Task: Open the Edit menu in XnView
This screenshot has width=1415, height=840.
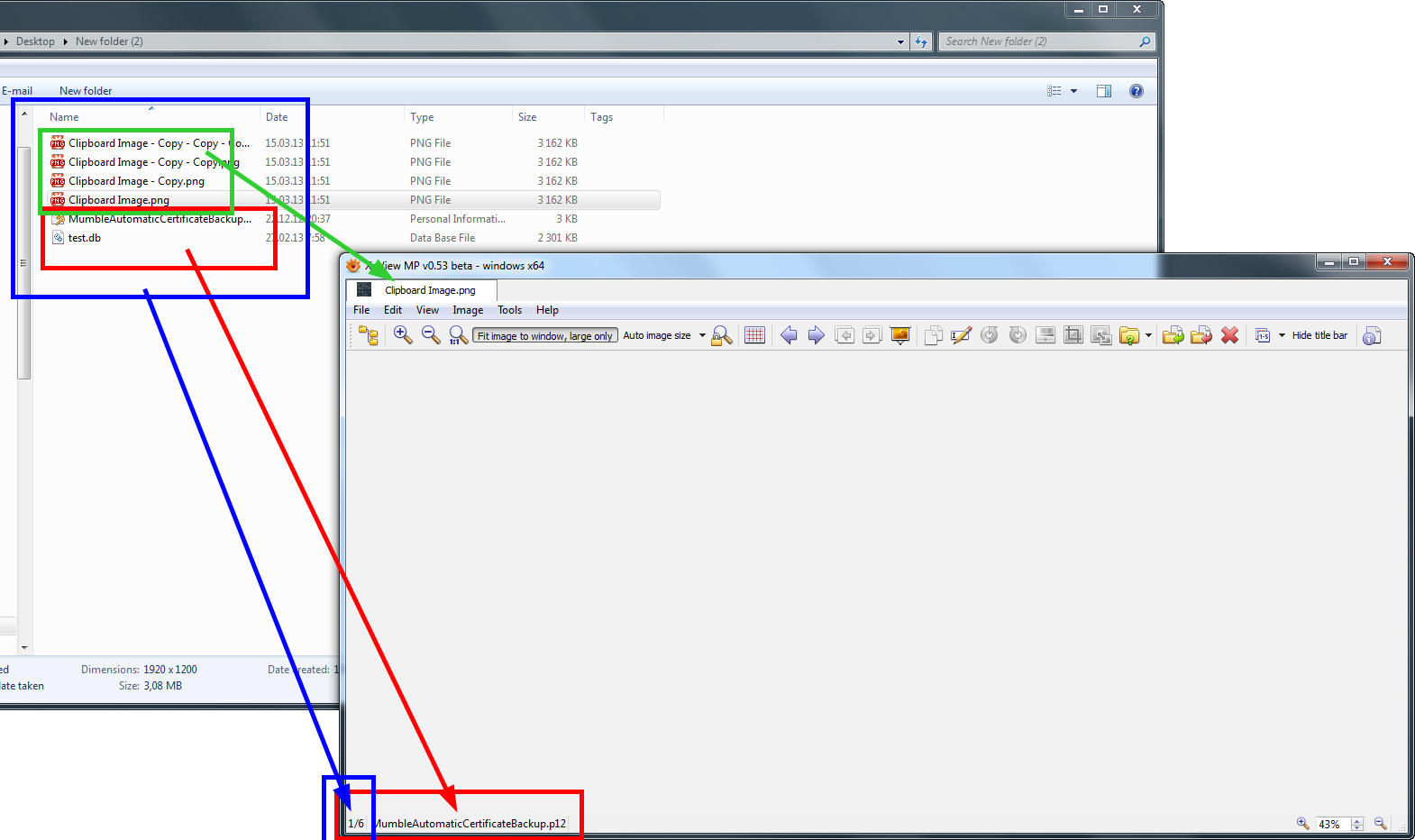Action: (393, 310)
